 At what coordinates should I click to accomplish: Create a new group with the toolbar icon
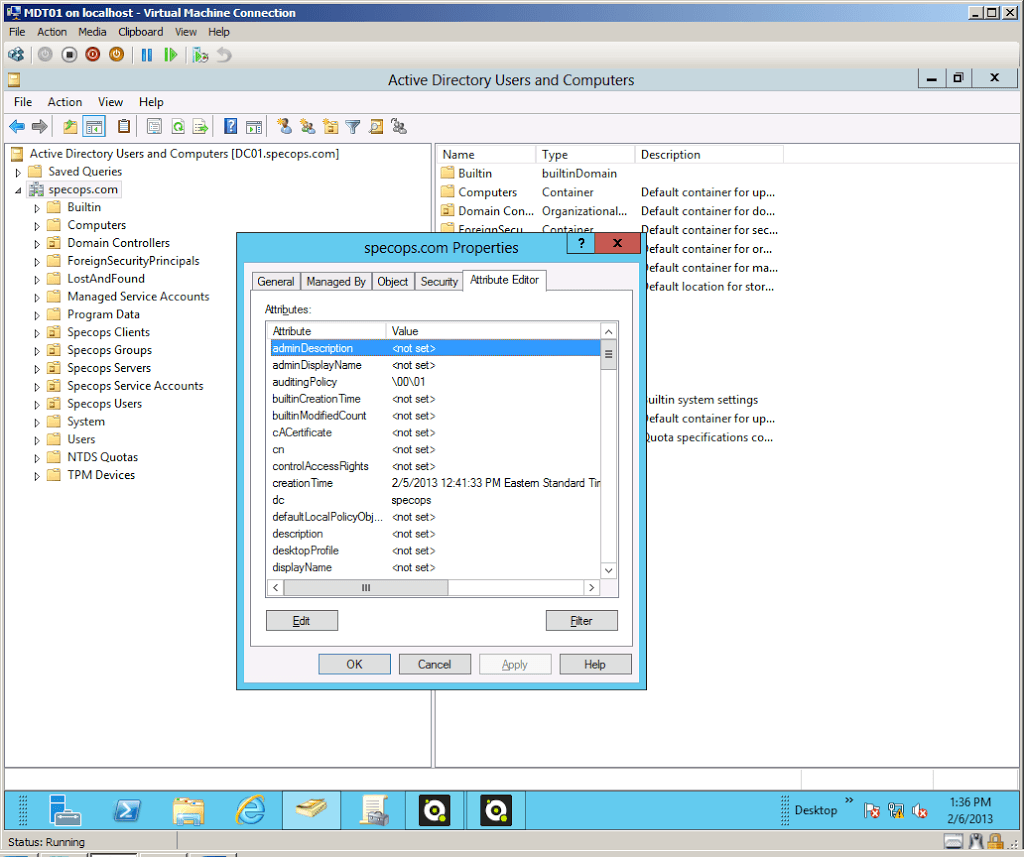click(x=307, y=126)
